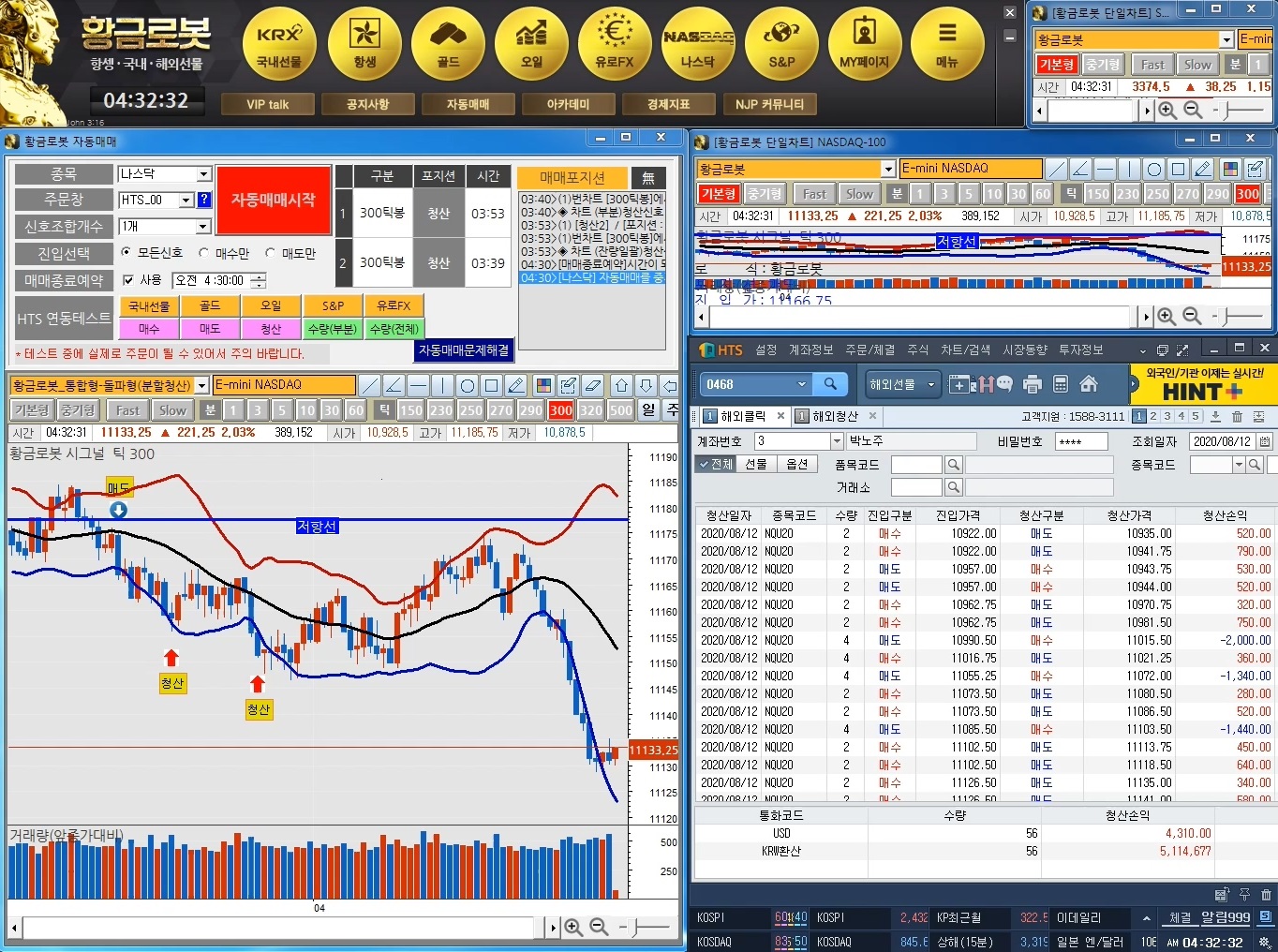Zoom in on the bottom-left chart

573,927
